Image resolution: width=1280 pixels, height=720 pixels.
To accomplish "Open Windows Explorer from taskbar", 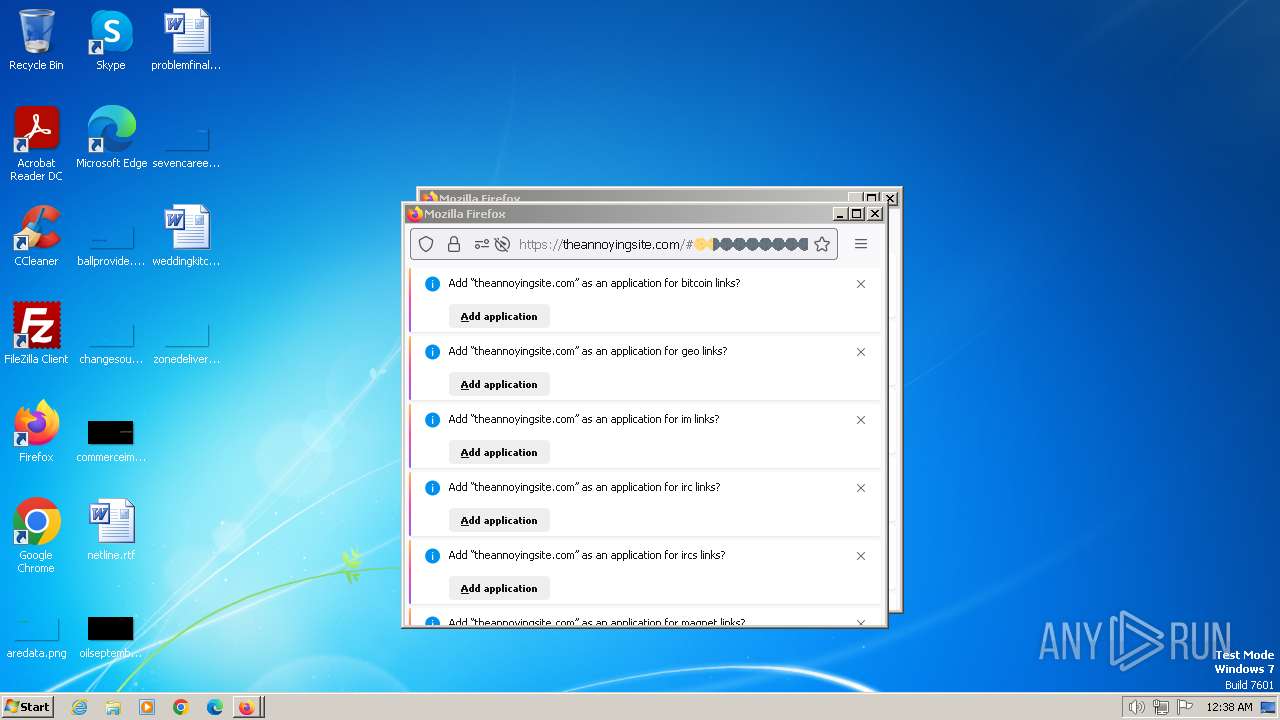I will click(113, 707).
